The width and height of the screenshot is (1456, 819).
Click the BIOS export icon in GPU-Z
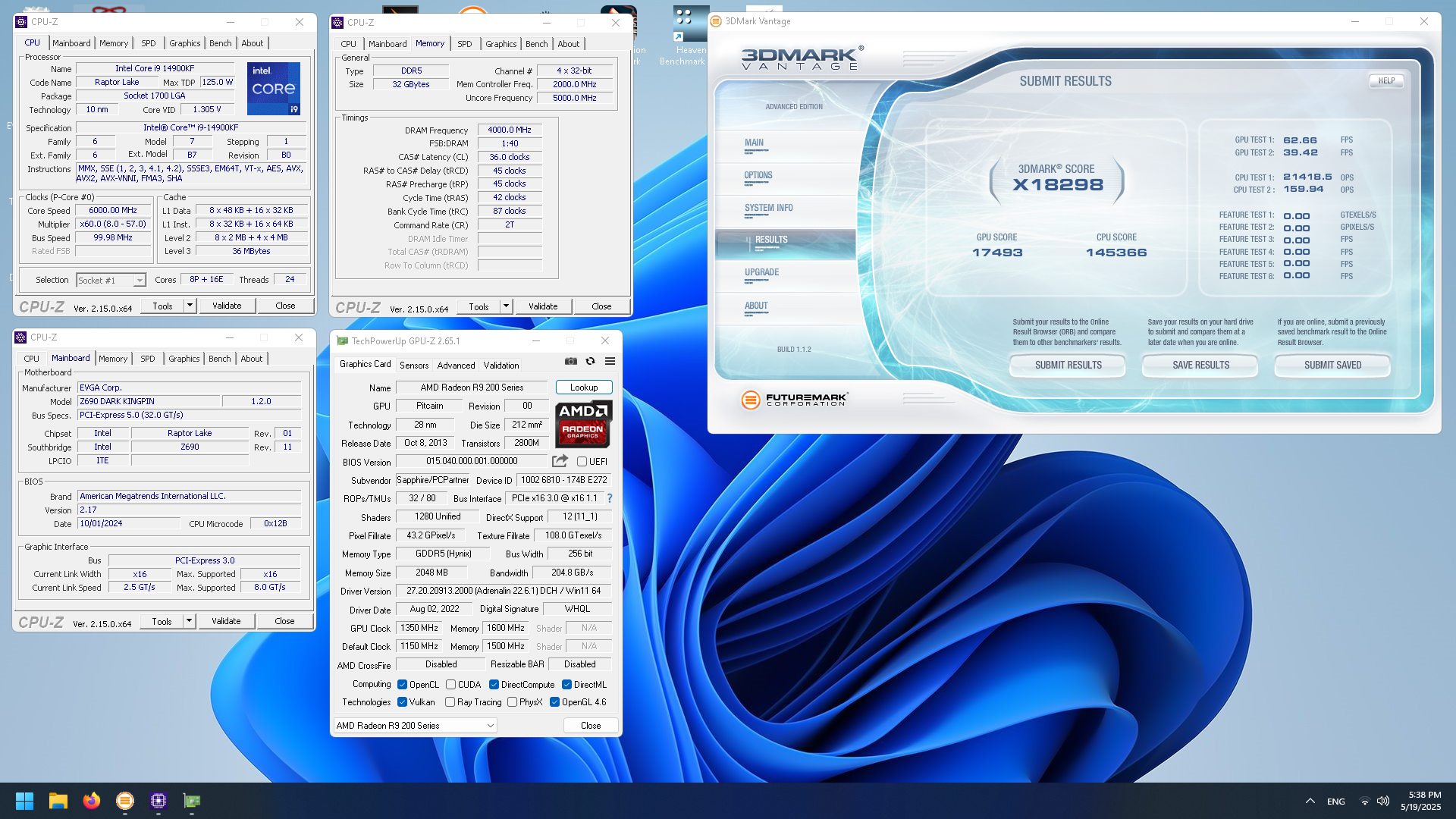coord(560,461)
